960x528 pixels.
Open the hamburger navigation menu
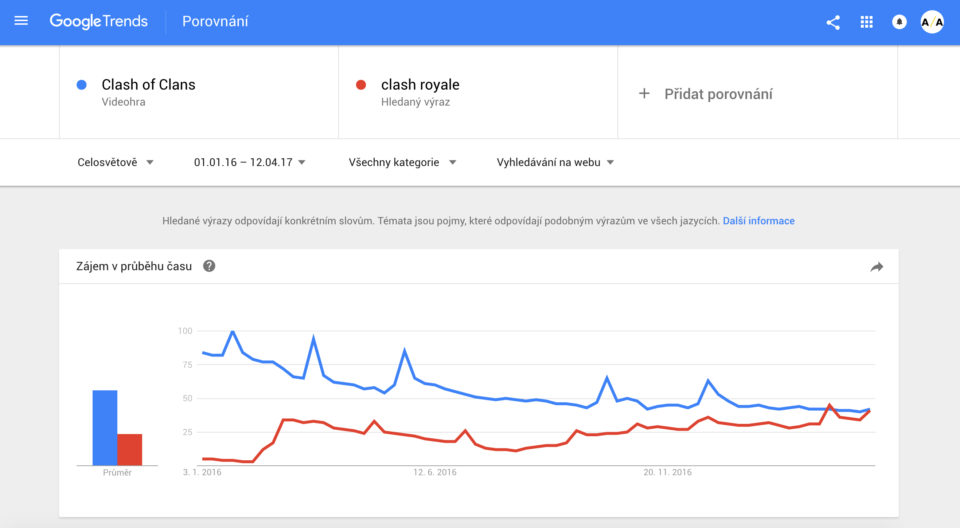(21, 21)
